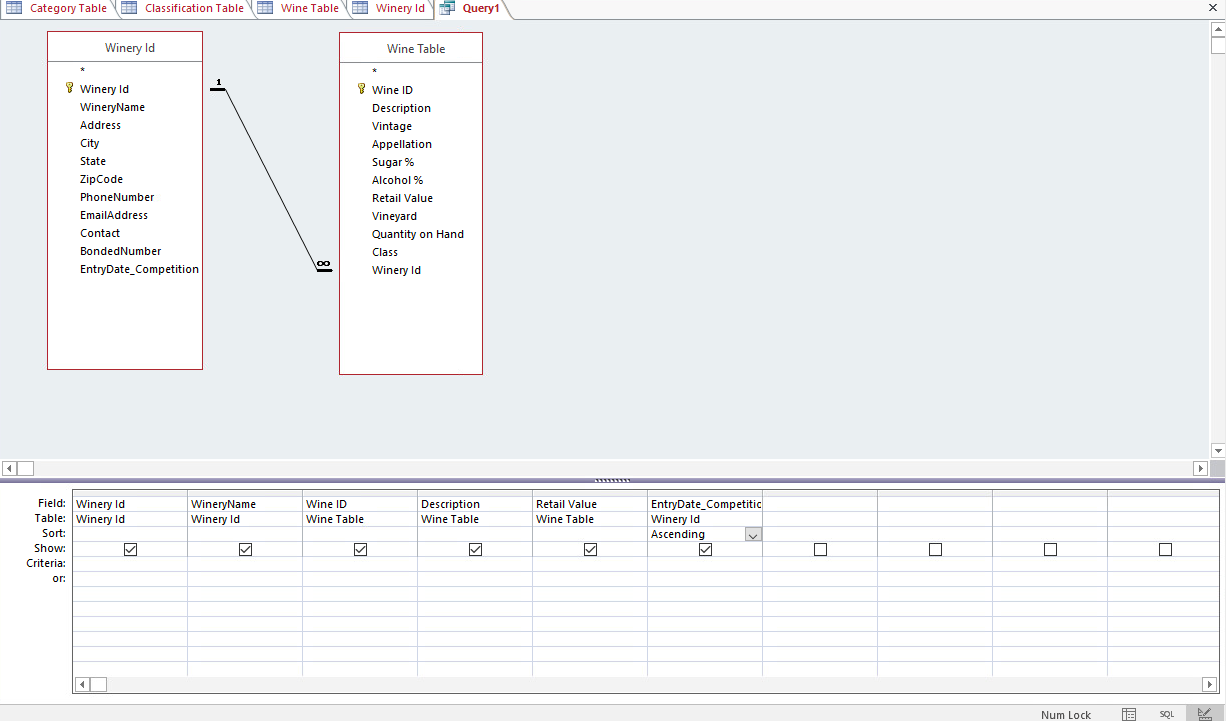Enable Show checkbox in first empty column
Screen dimensions: 1226x721
click(x=820, y=548)
